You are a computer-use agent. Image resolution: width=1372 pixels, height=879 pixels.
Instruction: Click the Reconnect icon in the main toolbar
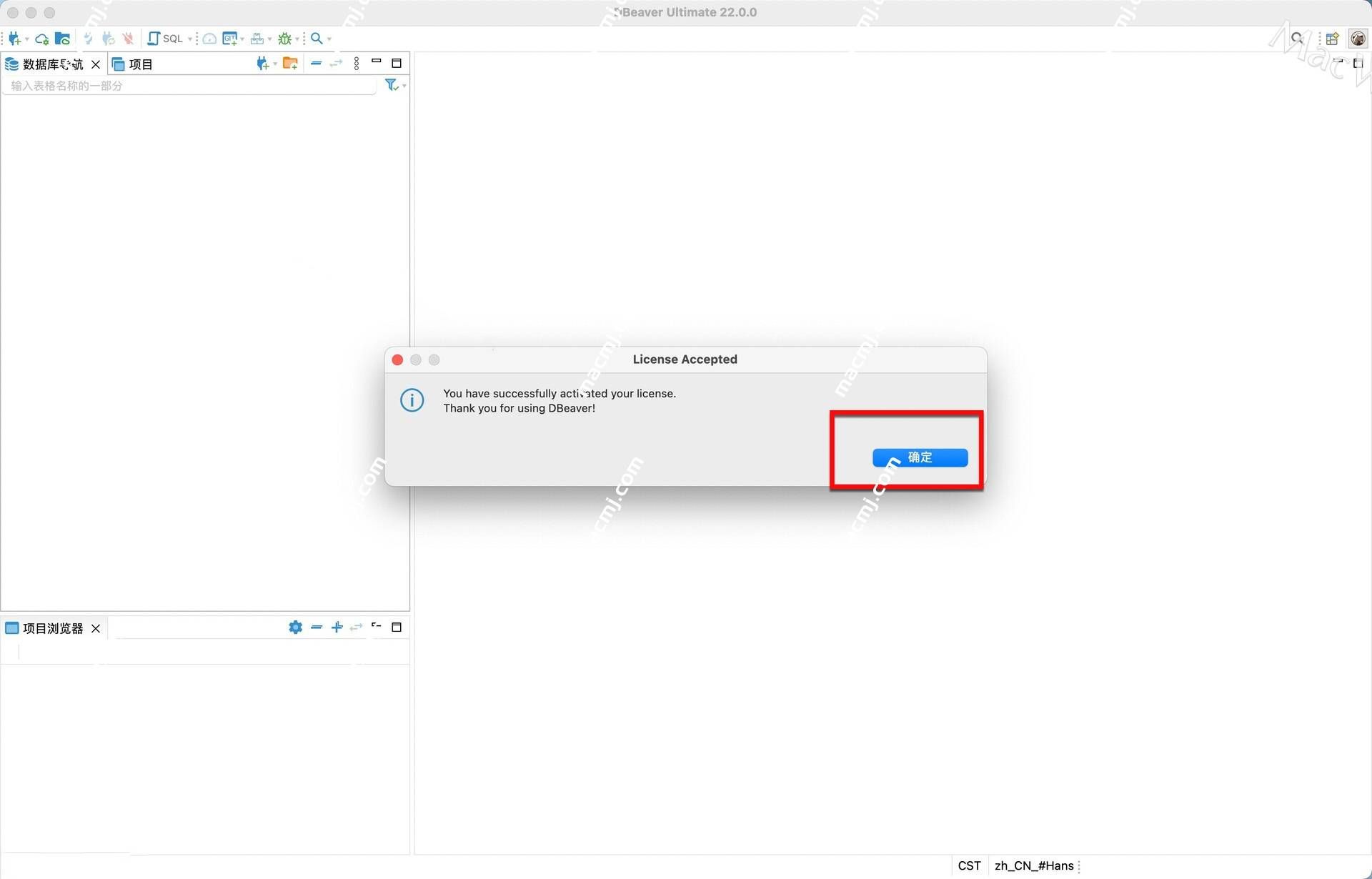(109, 39)
